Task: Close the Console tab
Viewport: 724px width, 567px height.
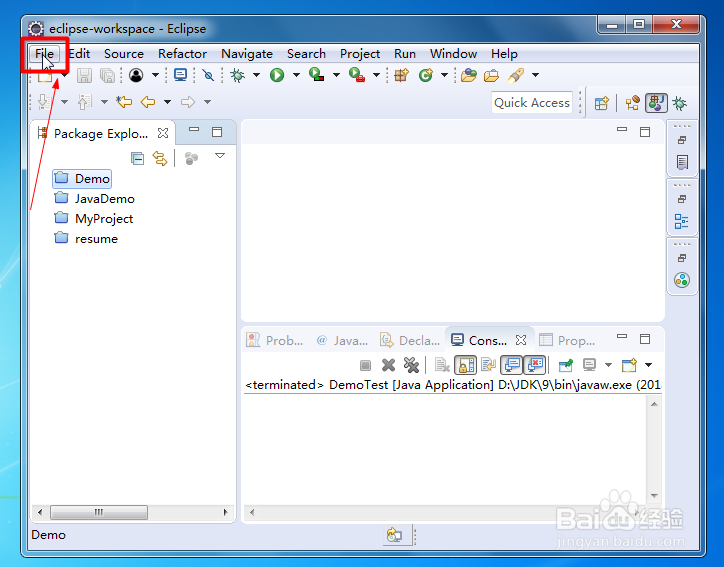Action: coord(521,340)
